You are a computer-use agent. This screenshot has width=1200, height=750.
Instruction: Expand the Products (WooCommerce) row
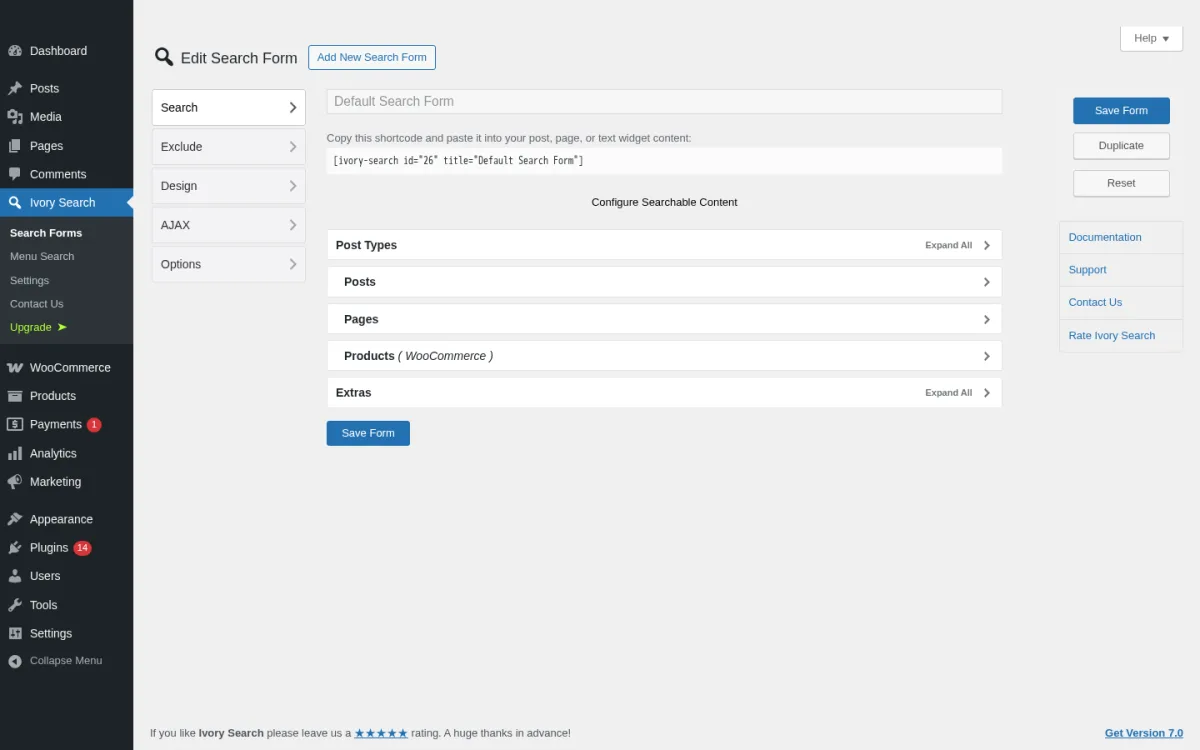coord(664,356)
